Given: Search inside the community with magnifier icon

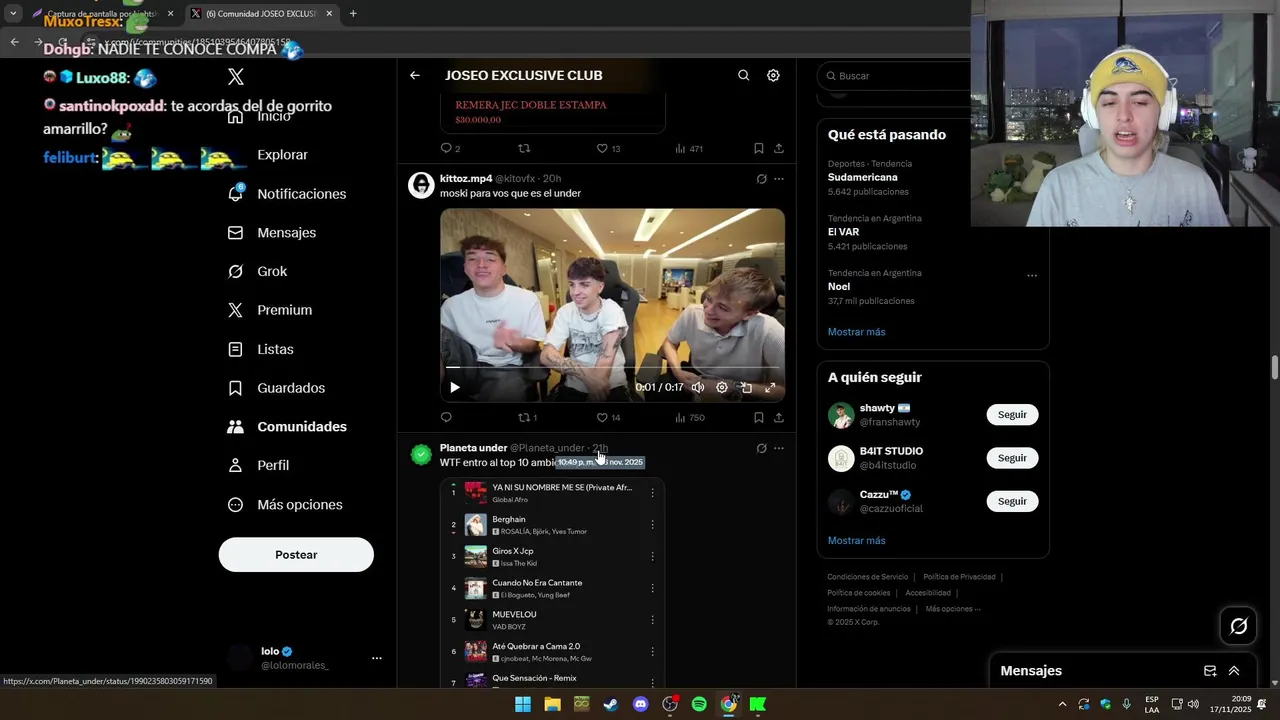Looking at the screenshot, I should coord(743,75).
